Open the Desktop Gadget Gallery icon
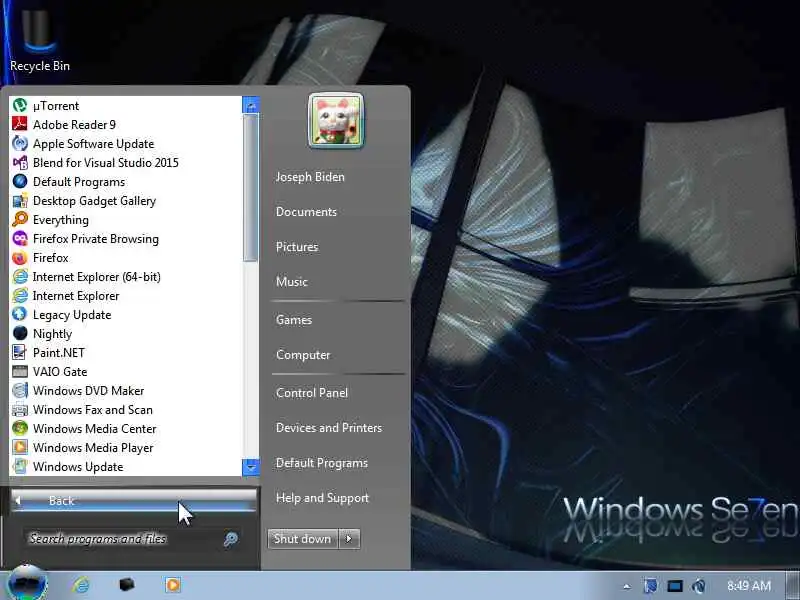This screenshot has height=600, width=800. point(20,201)
